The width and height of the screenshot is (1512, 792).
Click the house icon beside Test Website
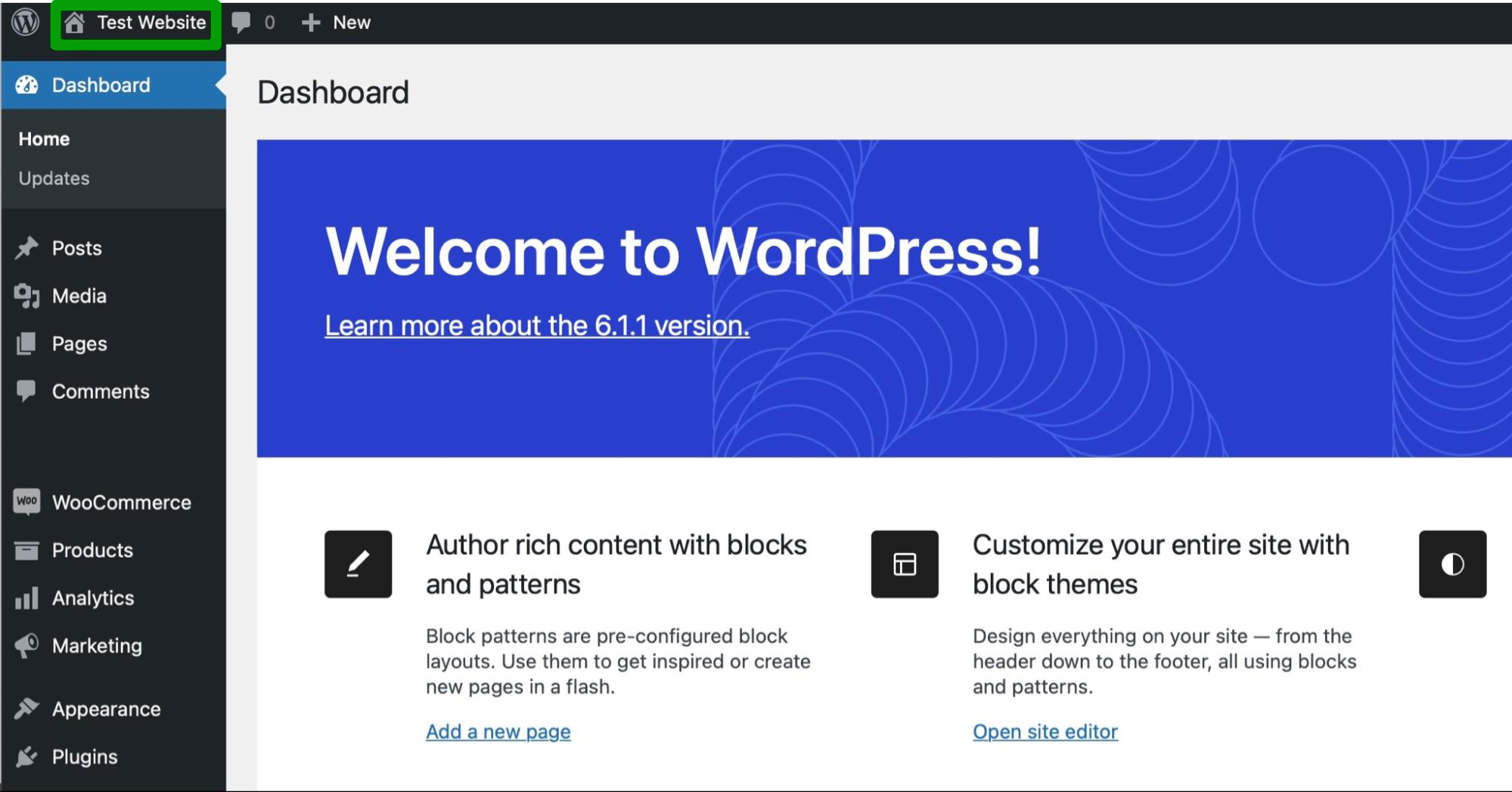[x=74, y=23]
